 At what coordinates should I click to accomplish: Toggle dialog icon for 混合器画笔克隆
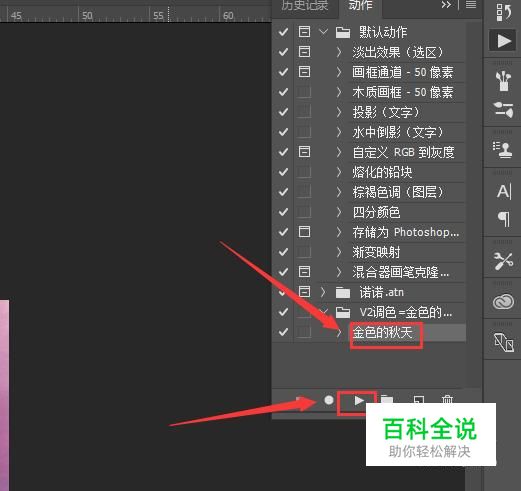pos(304,272)
